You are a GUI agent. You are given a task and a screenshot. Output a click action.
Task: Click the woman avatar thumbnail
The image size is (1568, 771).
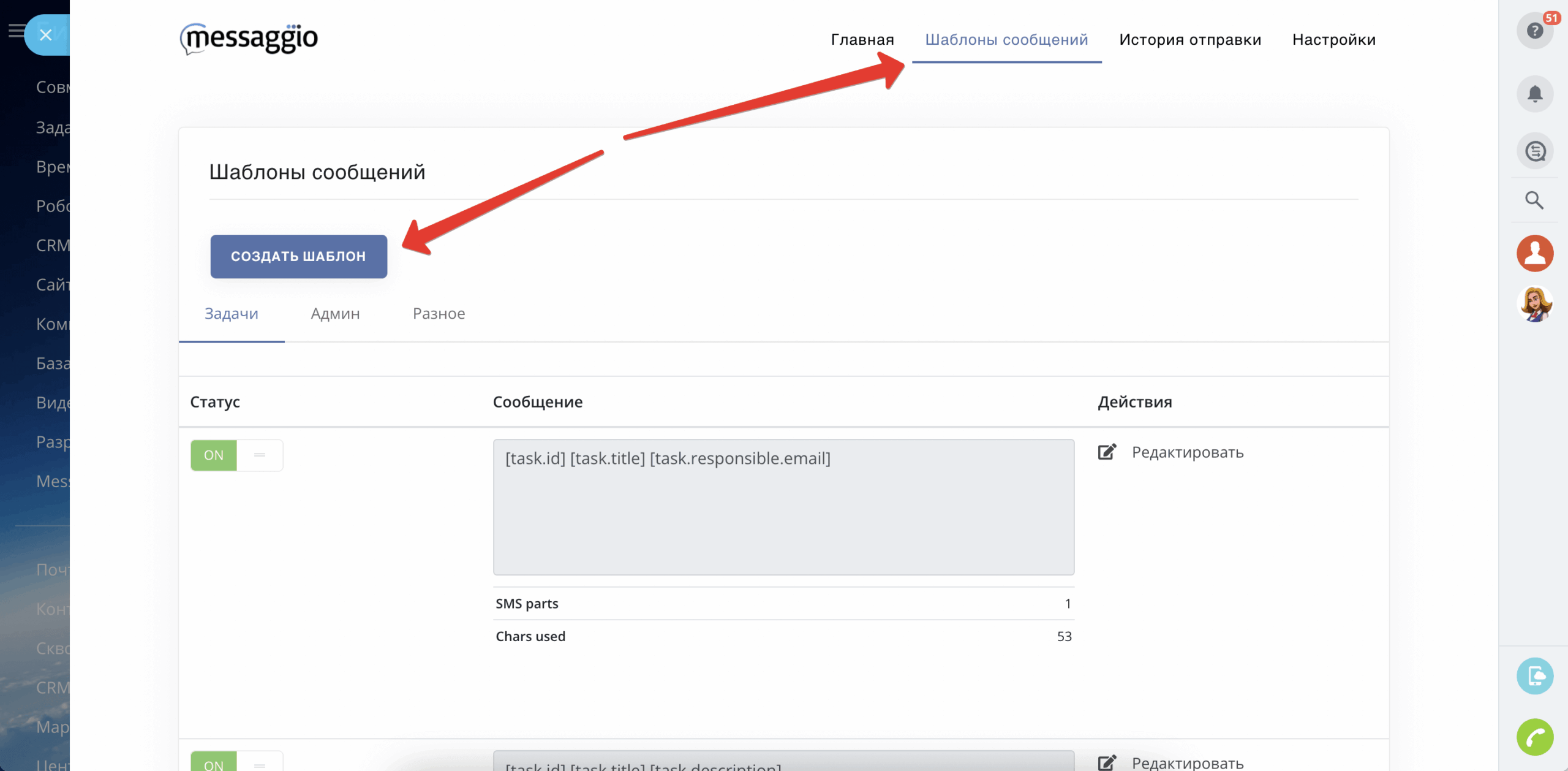click(1534, 303)
